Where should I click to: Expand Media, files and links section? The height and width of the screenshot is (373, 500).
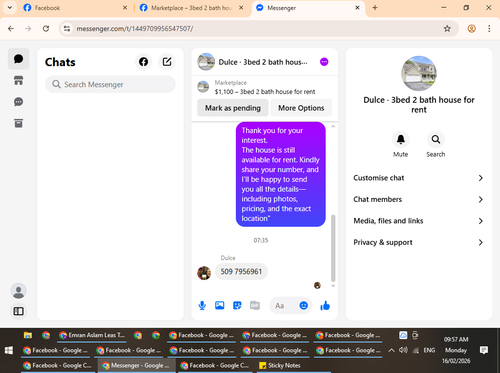pos(419,221)
